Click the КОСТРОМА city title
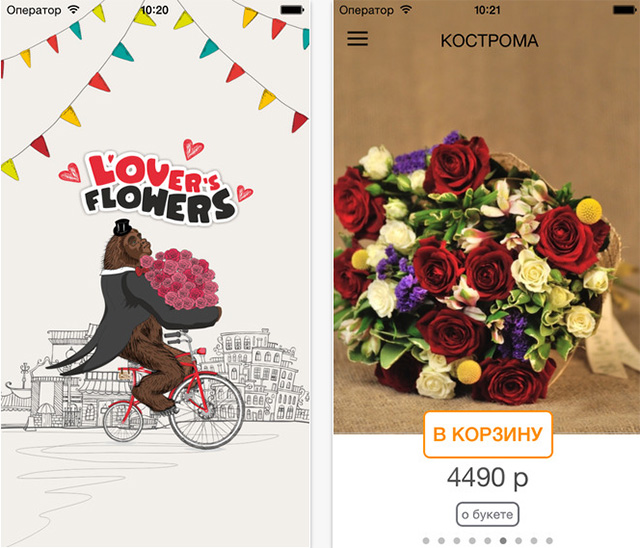This screenshot has height=548, width=640. click(x=489, y=41)
